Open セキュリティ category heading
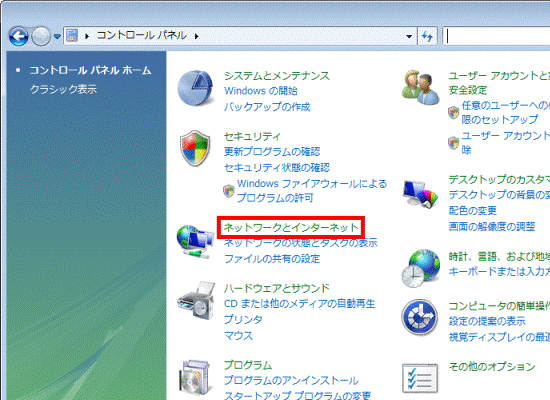Screen dimensions: 550x400 click(252, 136)
